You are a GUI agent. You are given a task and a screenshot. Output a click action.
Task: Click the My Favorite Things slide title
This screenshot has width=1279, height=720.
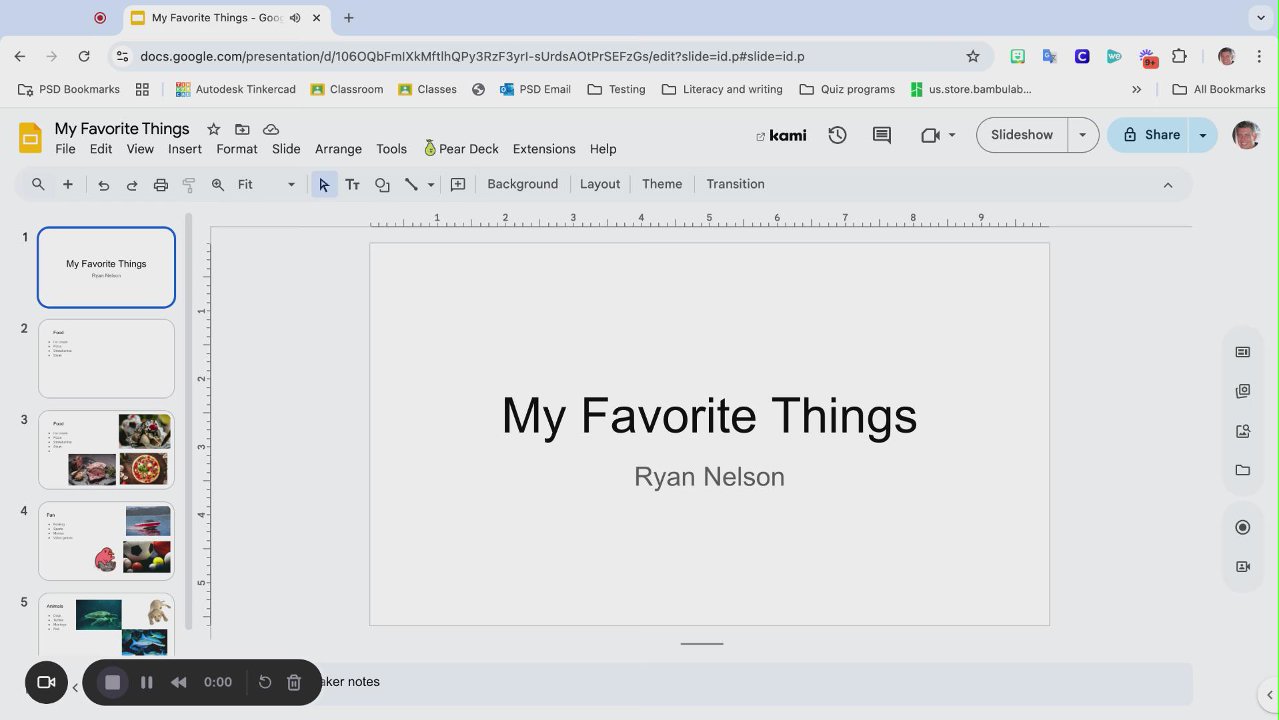click(709, 415)
